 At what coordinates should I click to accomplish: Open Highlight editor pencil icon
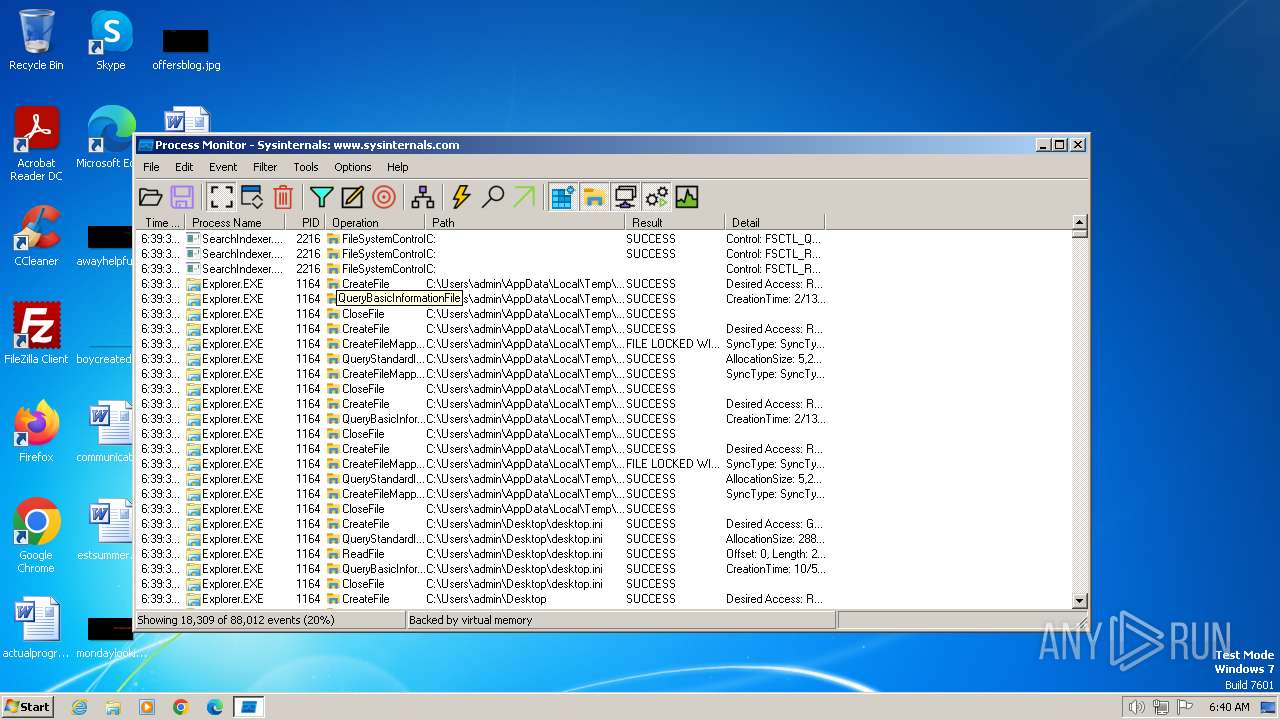pyautogui.click(x=352, y=197)
